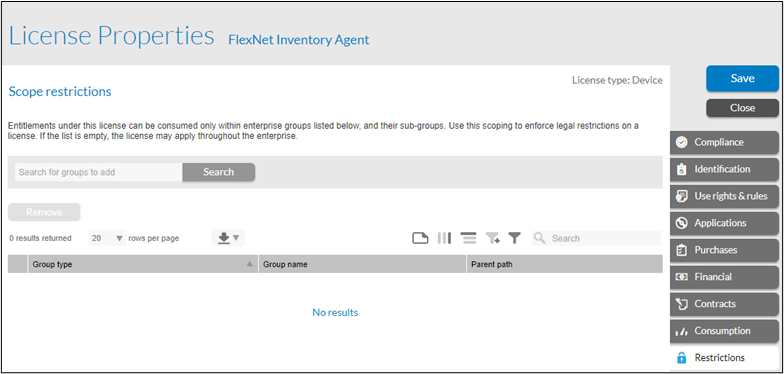The width and height of the screenshot is (784, 374).
Task: Click the download export icon
Action: pos(224,238)
